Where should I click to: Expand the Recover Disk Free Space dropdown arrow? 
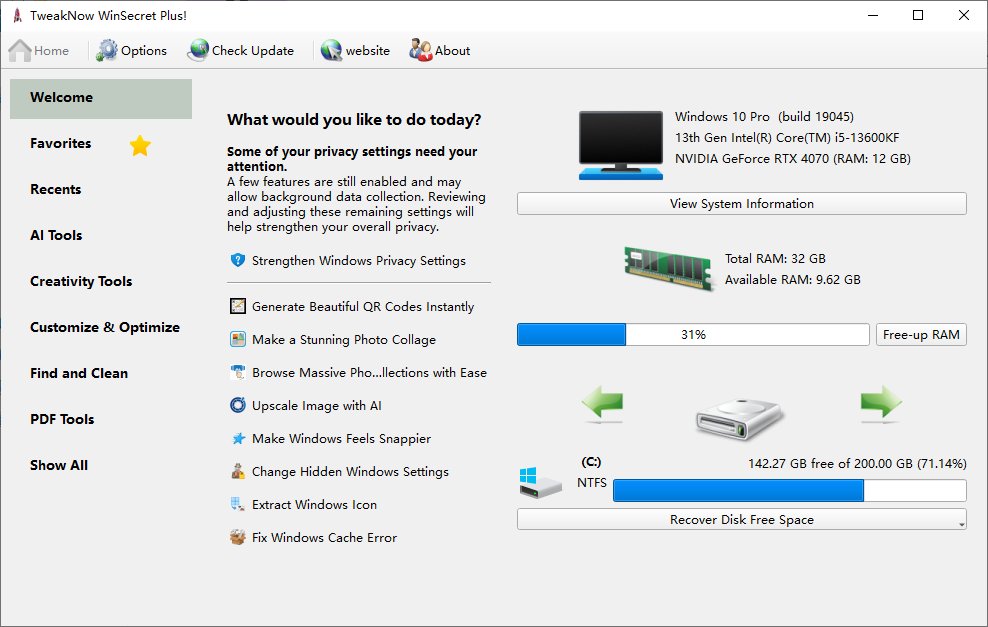[x=962, y=524]
